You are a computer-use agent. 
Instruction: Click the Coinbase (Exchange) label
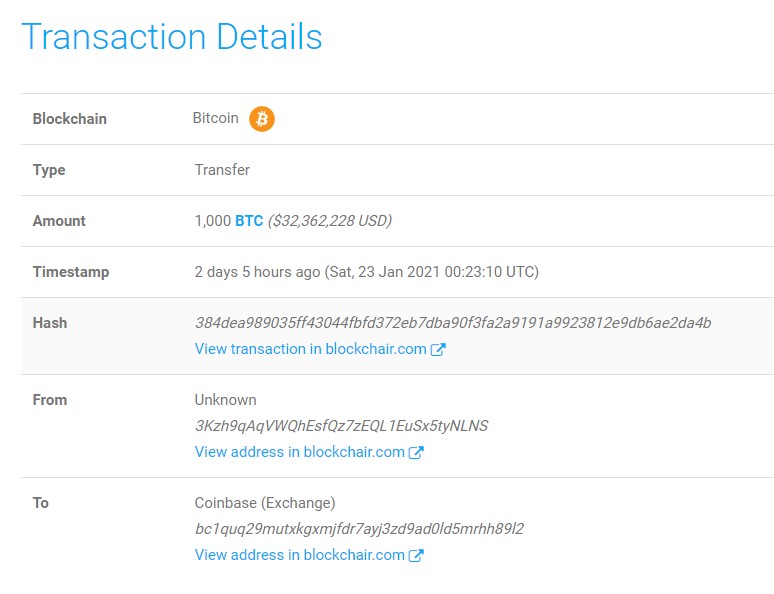(x=265, y=503)
